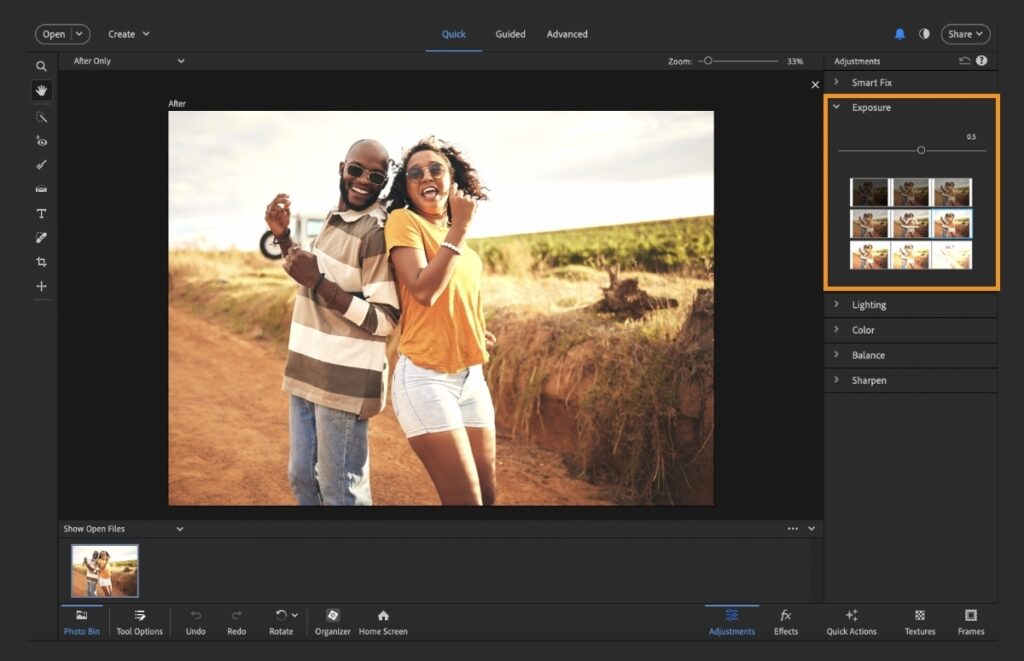Select the Zoom tool

point(42,66)
